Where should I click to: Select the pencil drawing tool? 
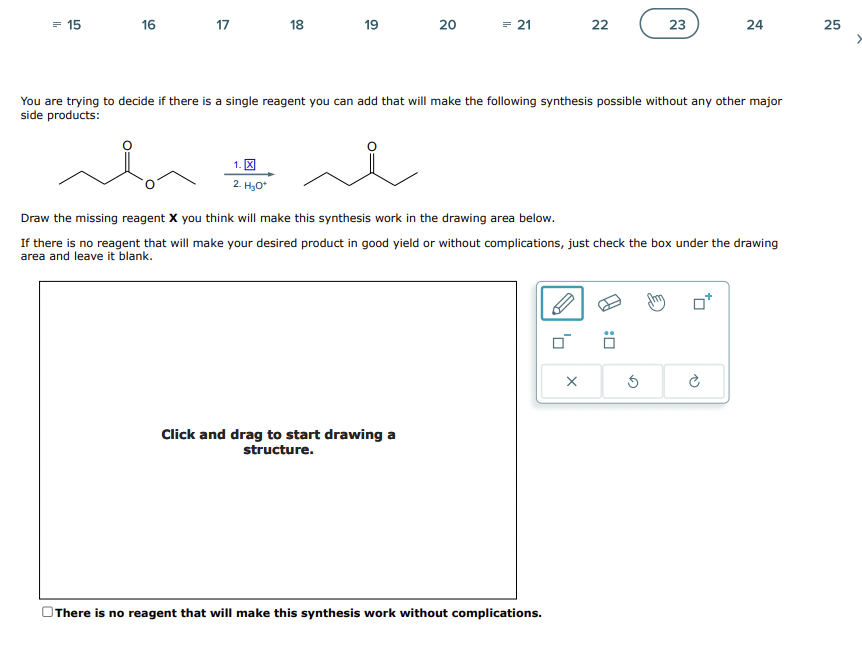562,303
